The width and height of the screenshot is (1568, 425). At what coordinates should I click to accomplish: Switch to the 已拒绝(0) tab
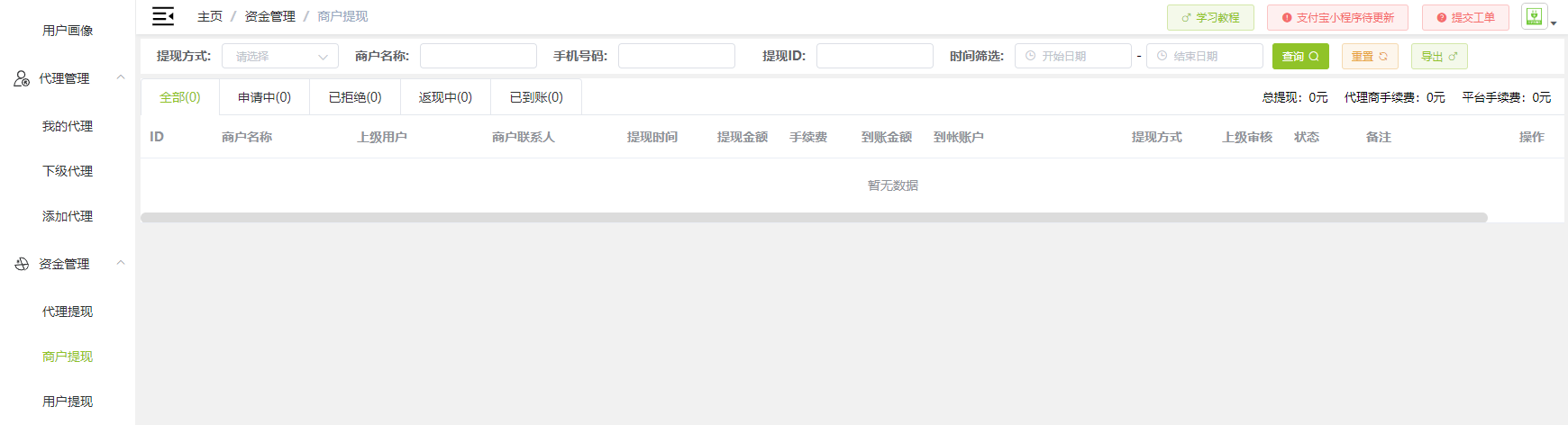coord(355,97)
